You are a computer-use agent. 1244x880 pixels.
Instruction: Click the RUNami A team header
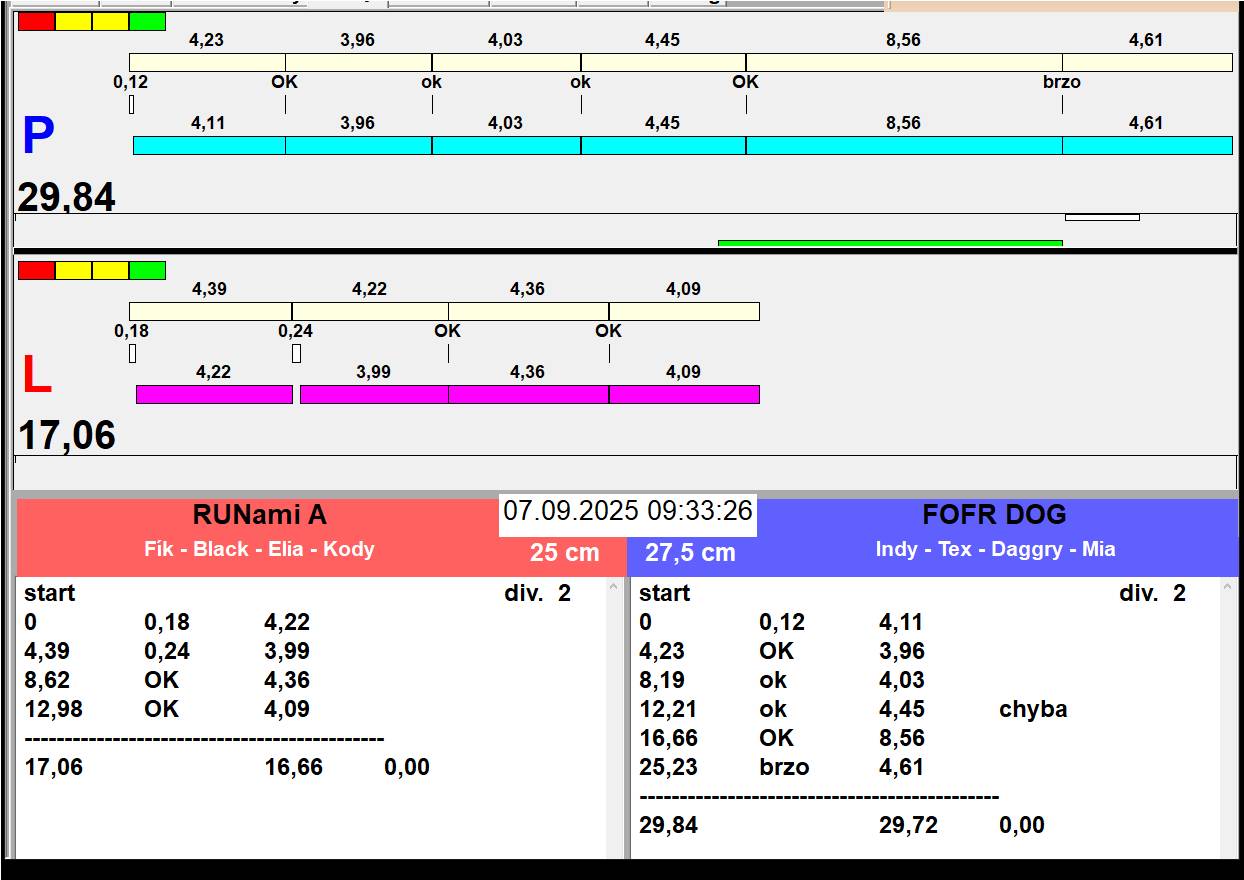click(x=259, y=515)
